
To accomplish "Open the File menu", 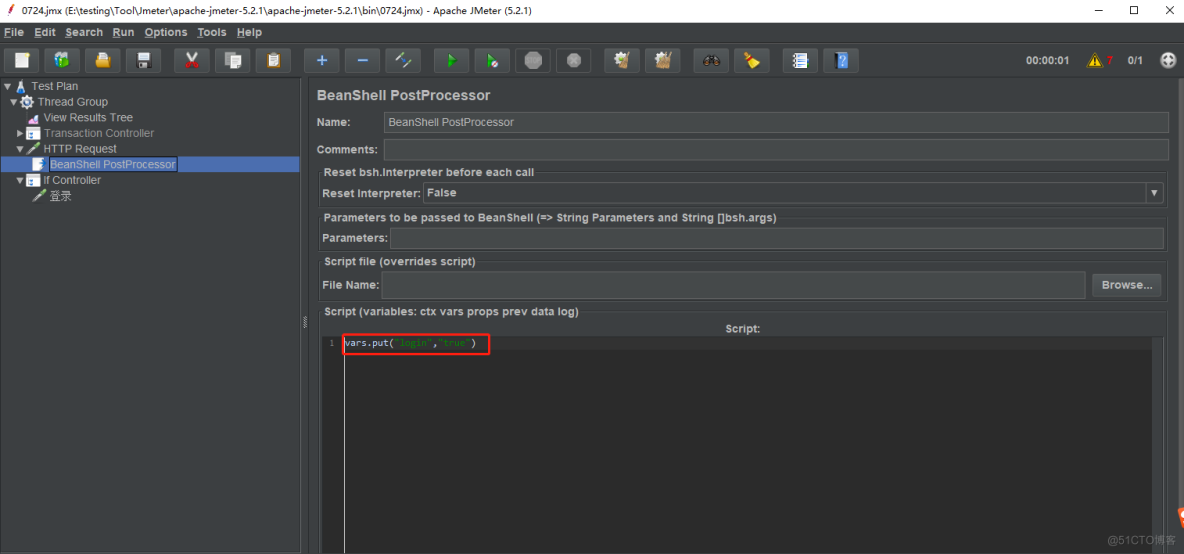I will pyautogui.click(x=14, y=32).
